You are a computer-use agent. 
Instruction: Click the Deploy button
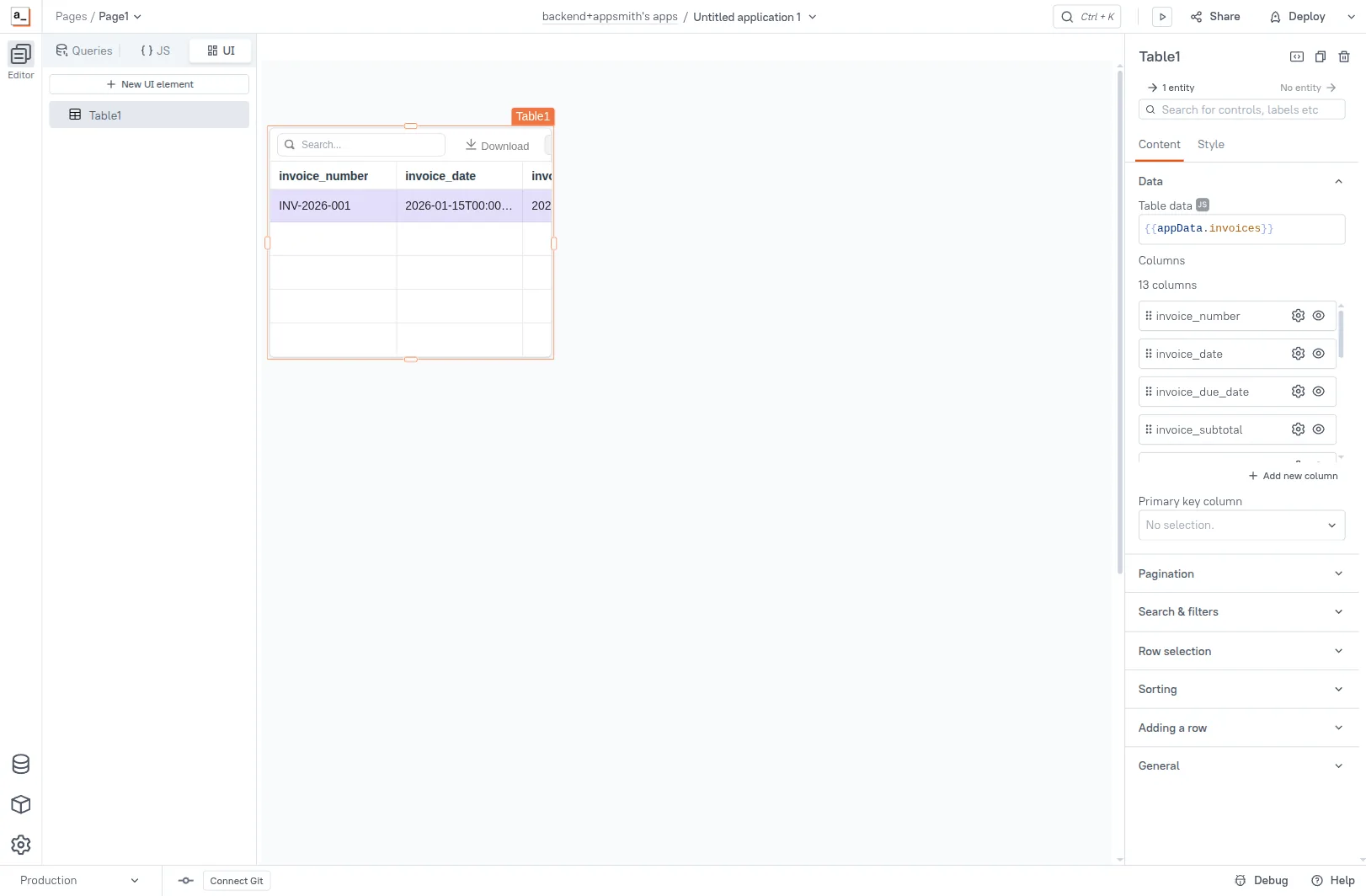(x=1298, y=17)
